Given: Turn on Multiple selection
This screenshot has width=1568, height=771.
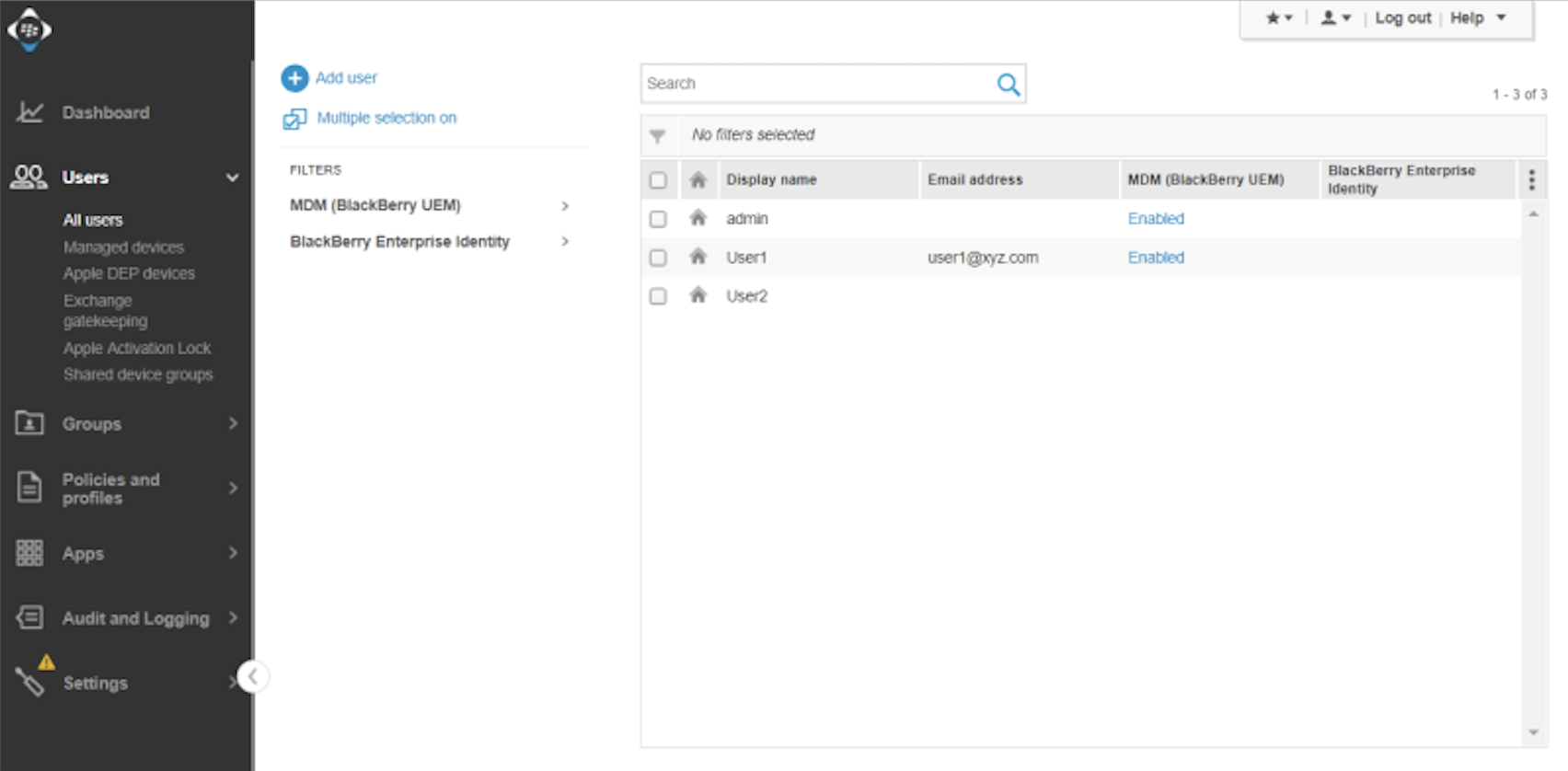Looking at the screenshot, I should click(x=386, y=118).
